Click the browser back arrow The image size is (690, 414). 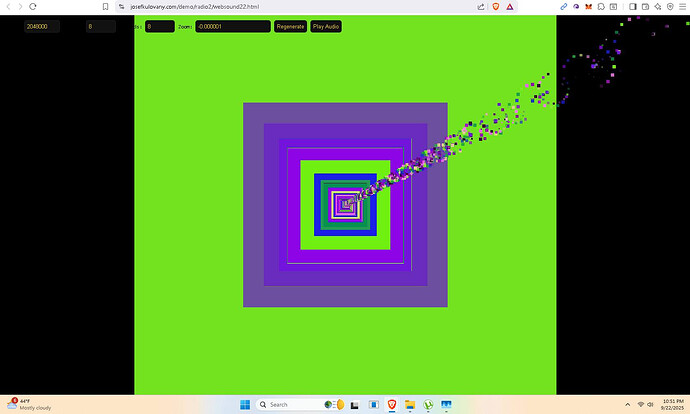(x=8, y=6)
